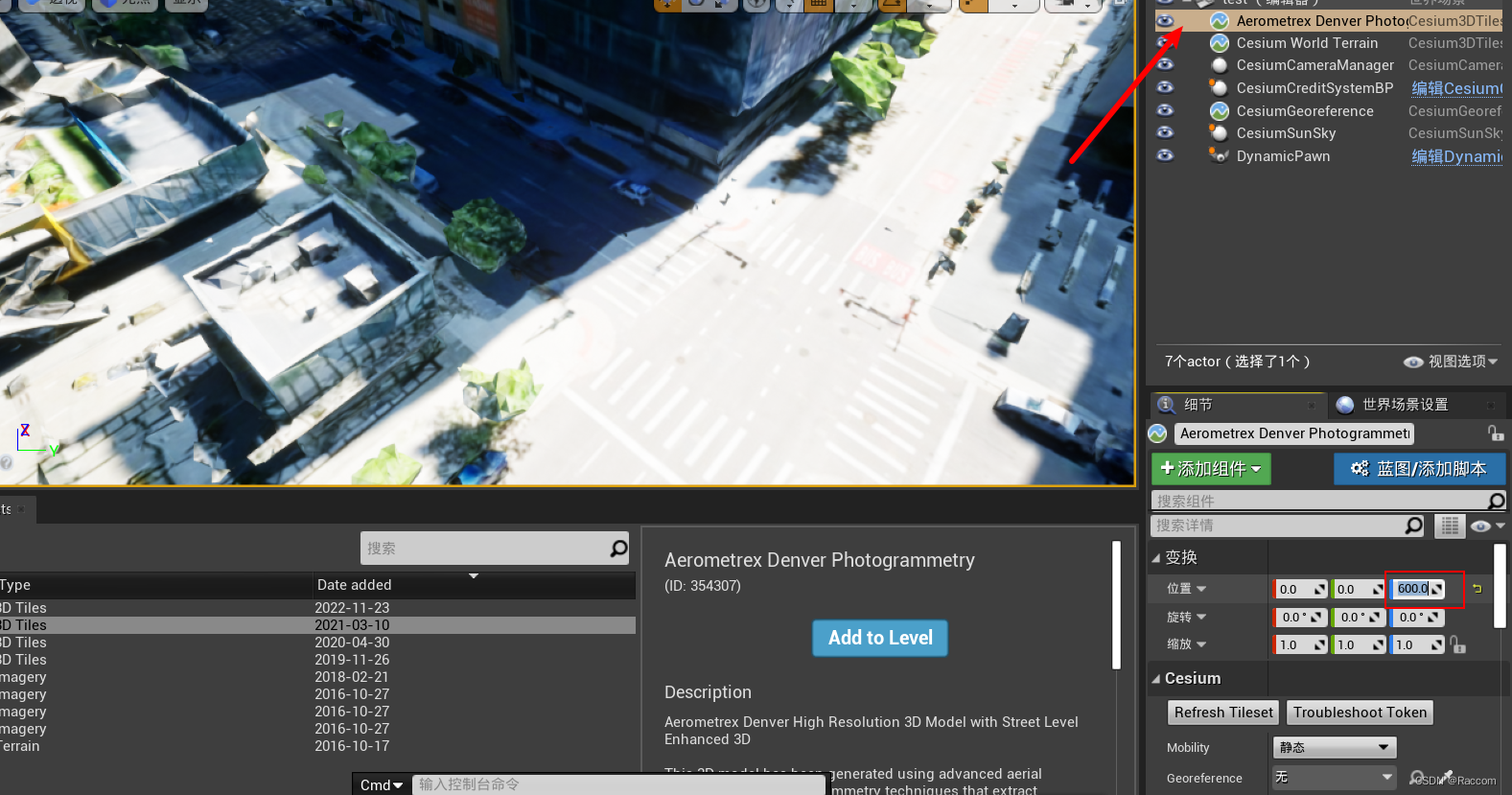
Task: Focus the 搜索详情 search field
Action: click(1277, 526)
